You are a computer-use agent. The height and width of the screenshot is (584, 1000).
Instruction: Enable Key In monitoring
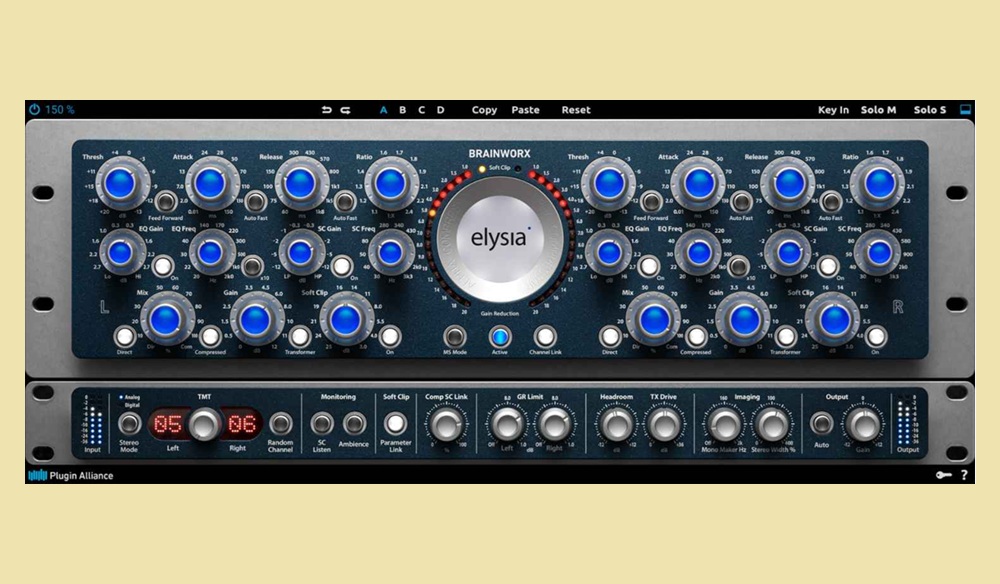(x=833, y=109)
